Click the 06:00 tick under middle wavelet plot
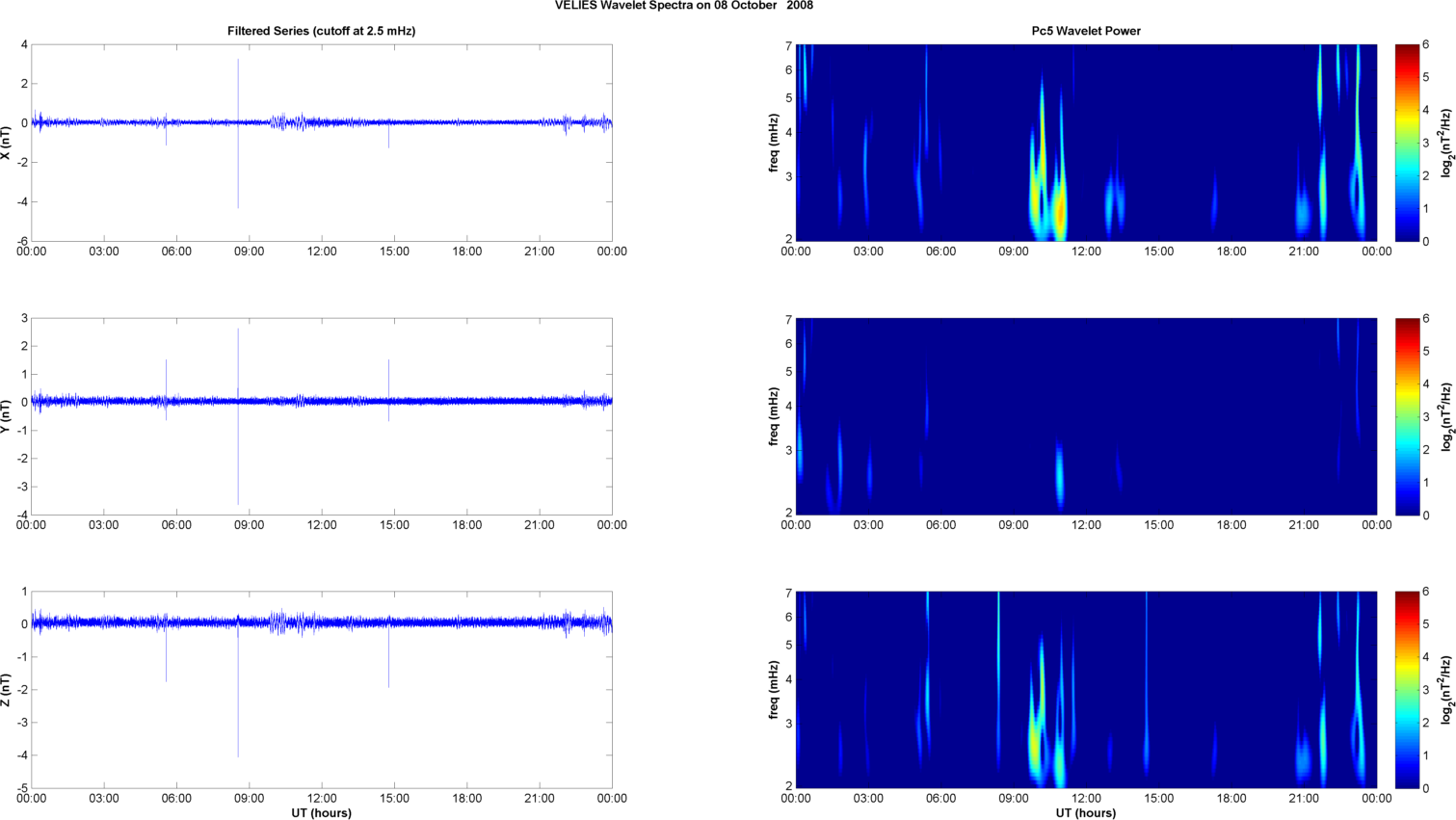The image size is (1456, 820). (941, 525)
